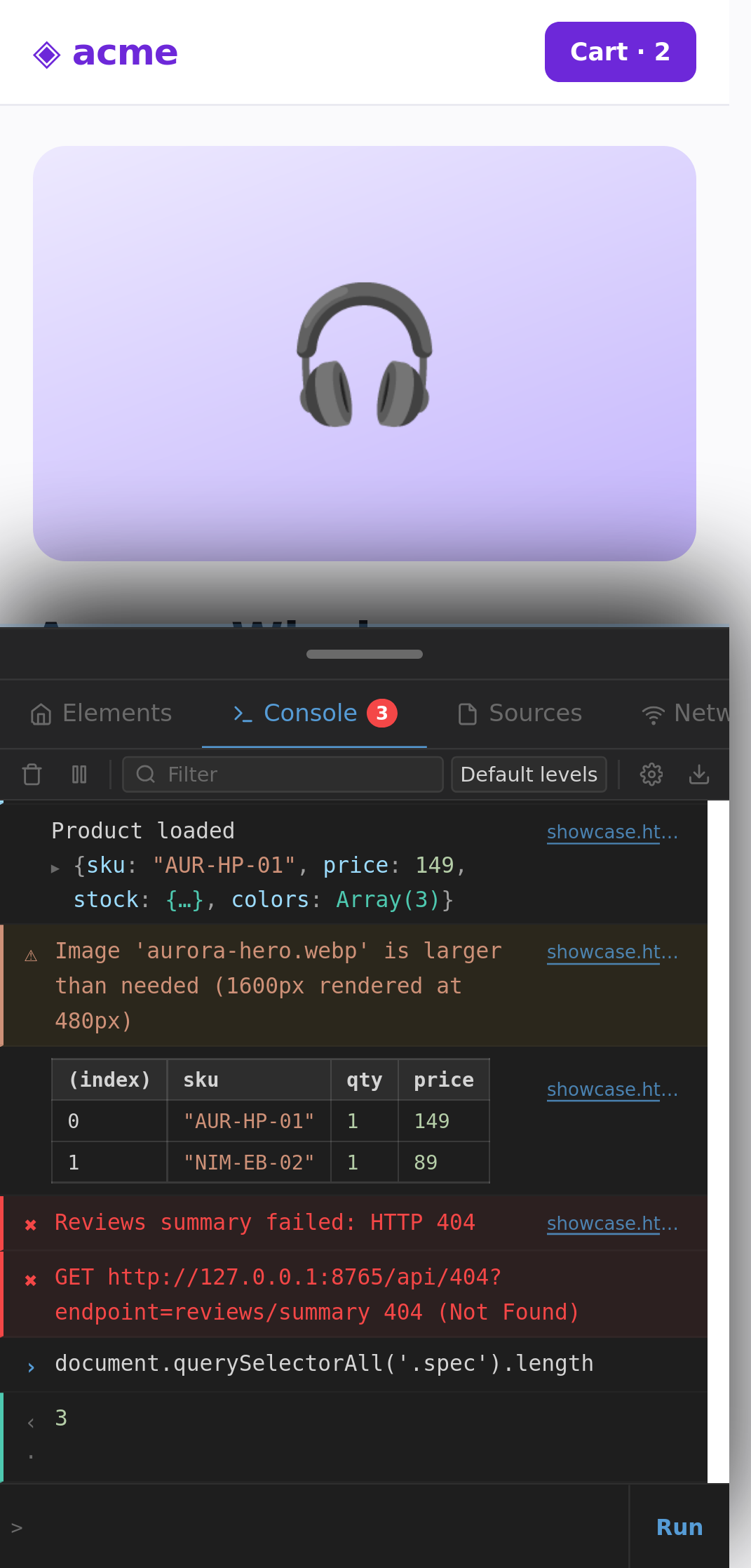The height and width of the screenshot is (1568, 751).
Task: Grab the devtools drawer drag handle
Action: coord(364,654)
